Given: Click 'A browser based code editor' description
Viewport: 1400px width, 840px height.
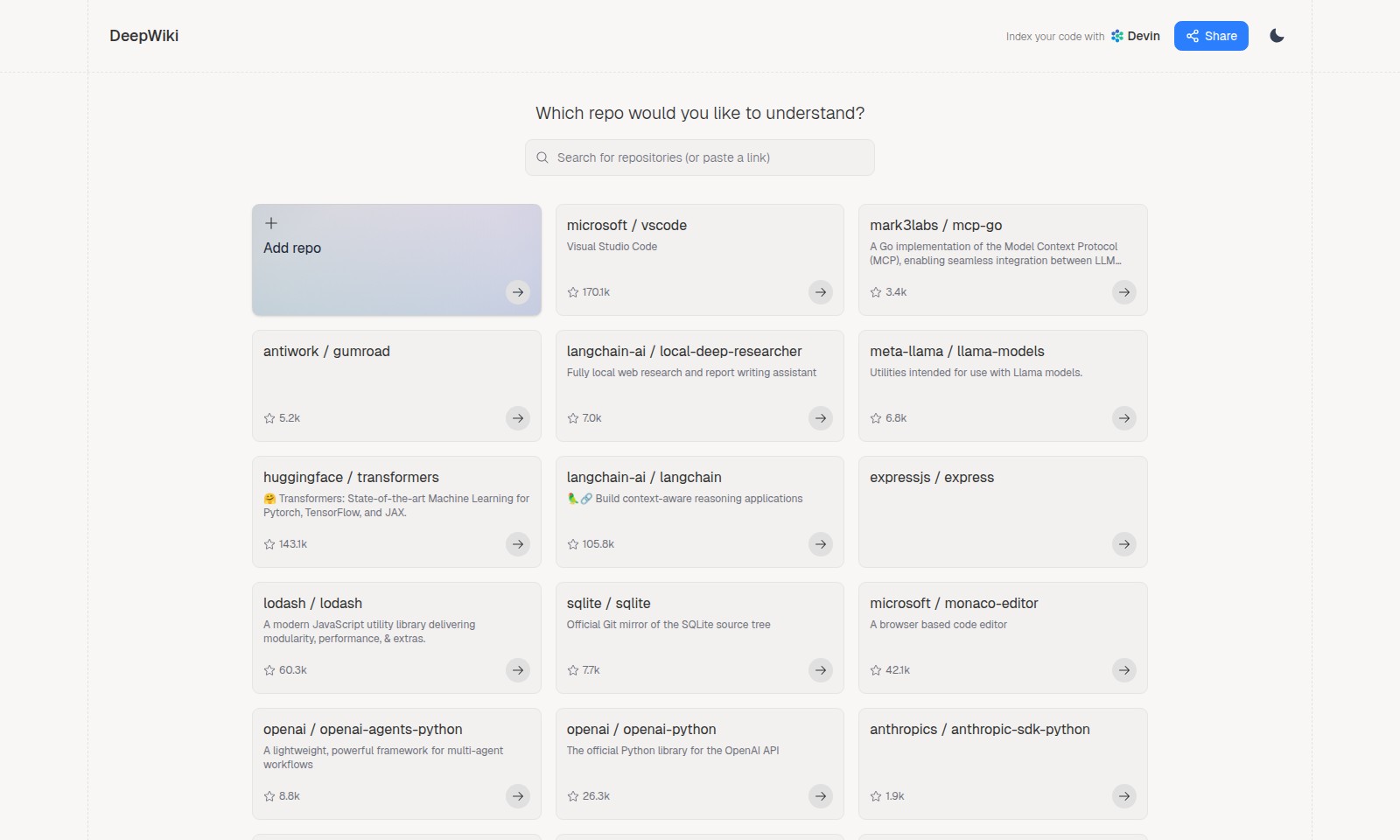Looking at the screenshot, I should [938, 625].
